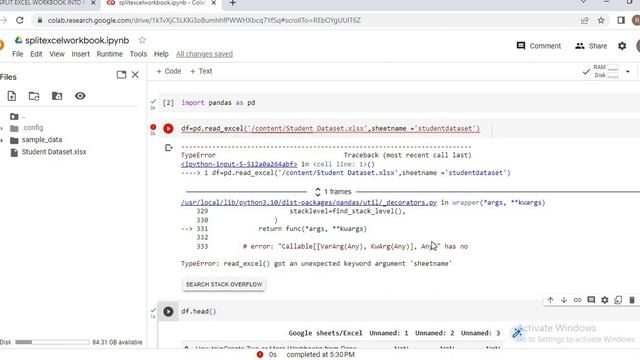Image resolution: width=640 pixels, height=360 pixels.
Task: Add comment to cell icon
Action: click(x=591, y=300)
